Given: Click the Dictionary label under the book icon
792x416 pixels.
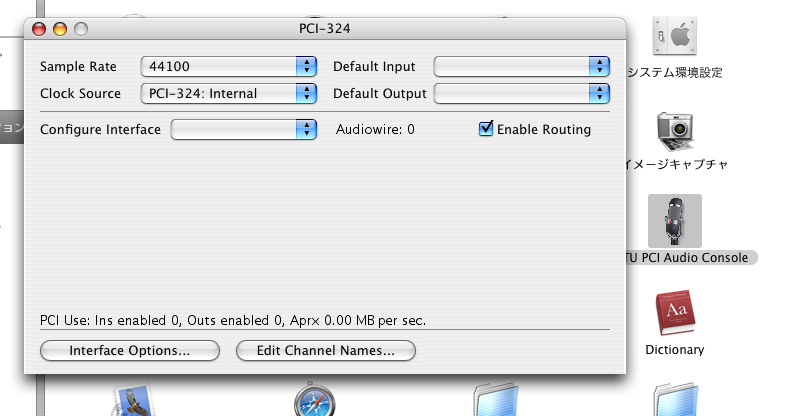Looking at the screenshot, I should point(675,350).
